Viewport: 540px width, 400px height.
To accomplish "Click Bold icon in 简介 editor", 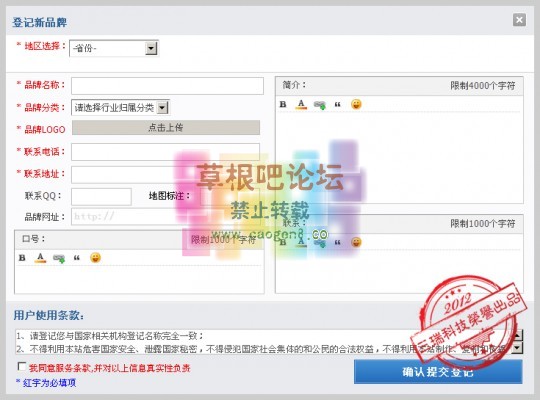I will (283, 104).
